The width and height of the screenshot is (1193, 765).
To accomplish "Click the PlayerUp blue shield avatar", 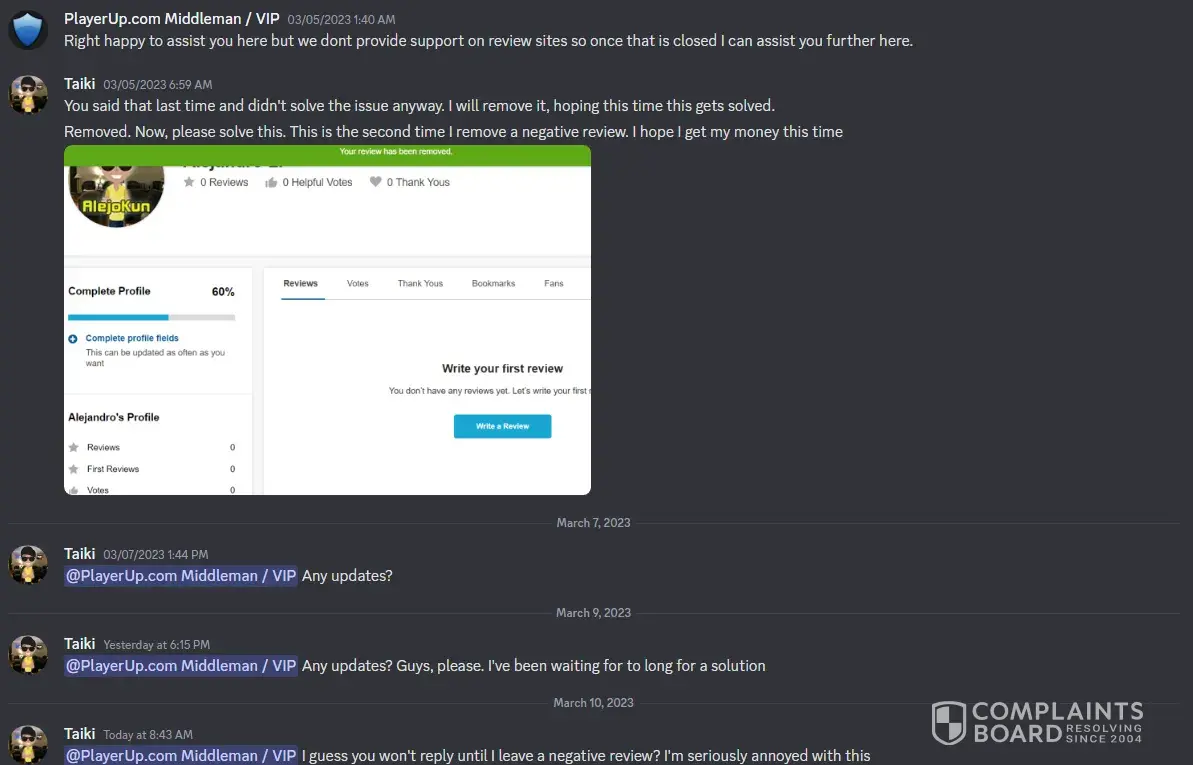I will (28, 30).
